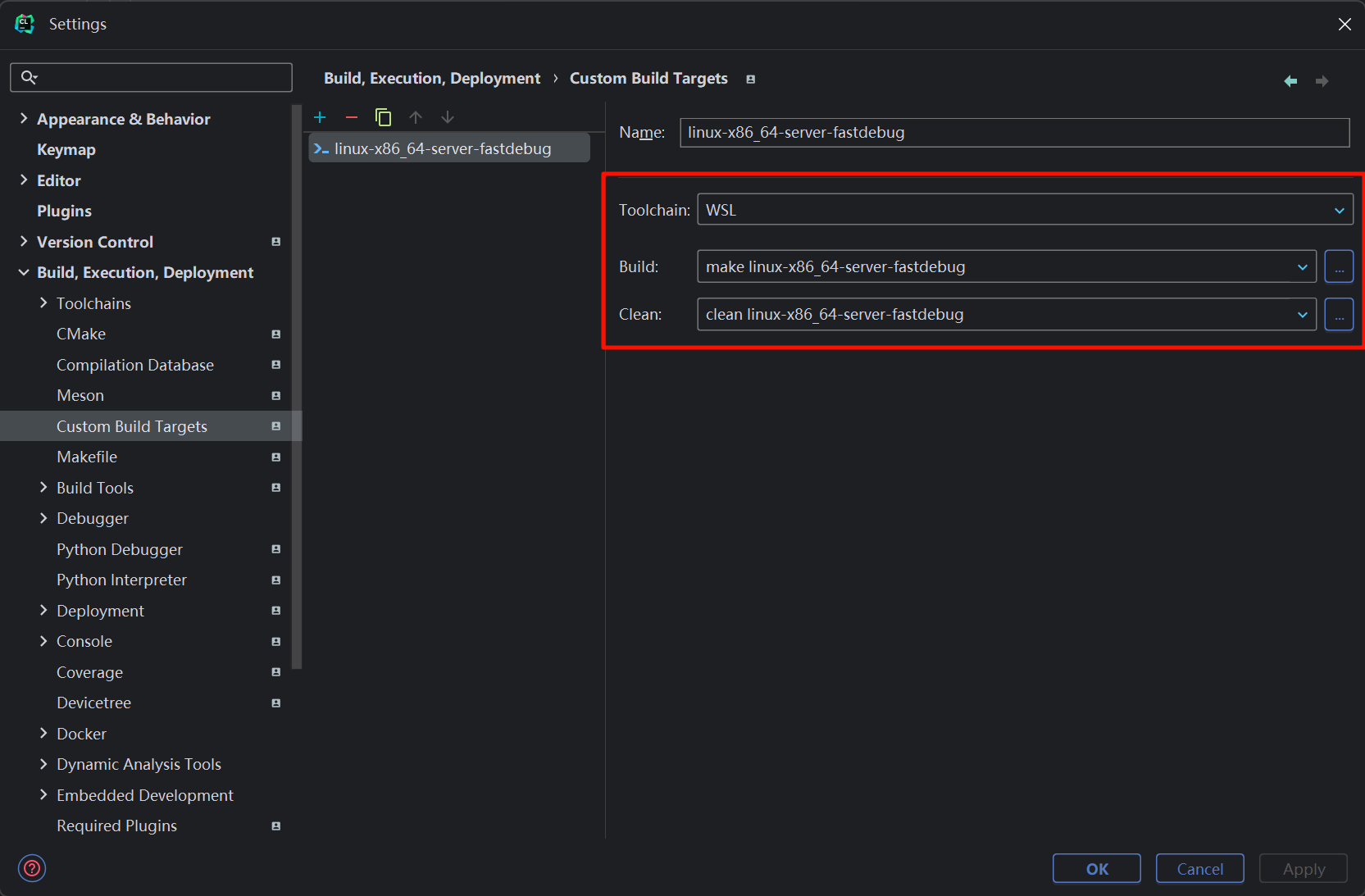Click the Name text field
Image resolution: width=1365 pixels, height=896 pixels.
(x=1015, y=133)
